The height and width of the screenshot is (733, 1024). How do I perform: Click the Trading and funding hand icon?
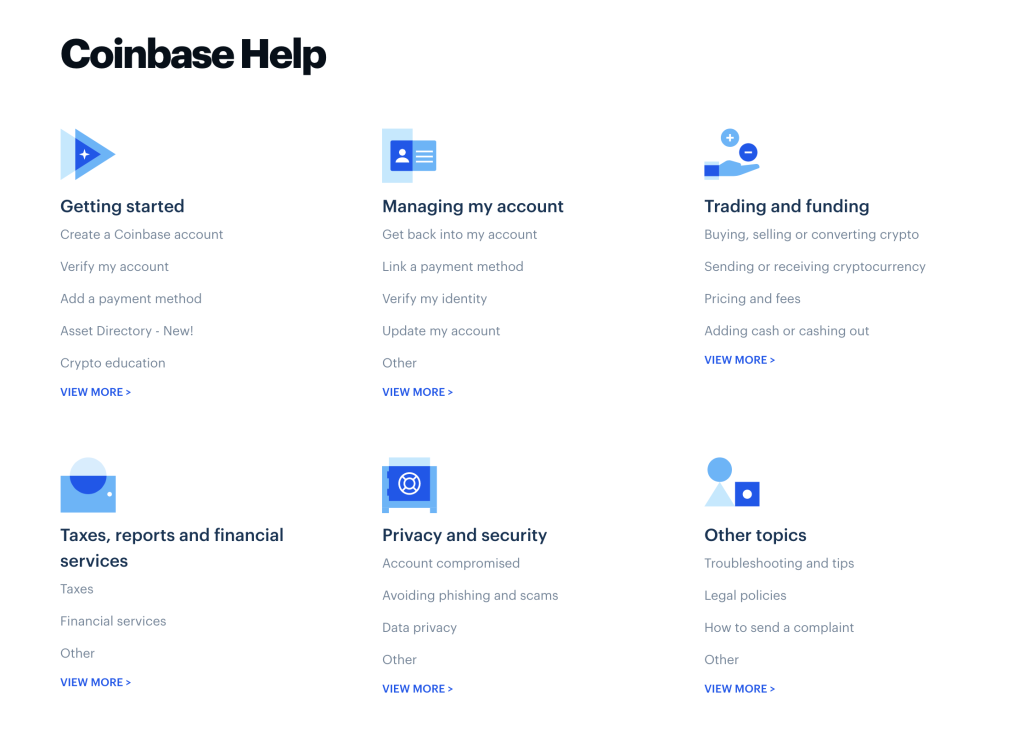click(731, 154)
